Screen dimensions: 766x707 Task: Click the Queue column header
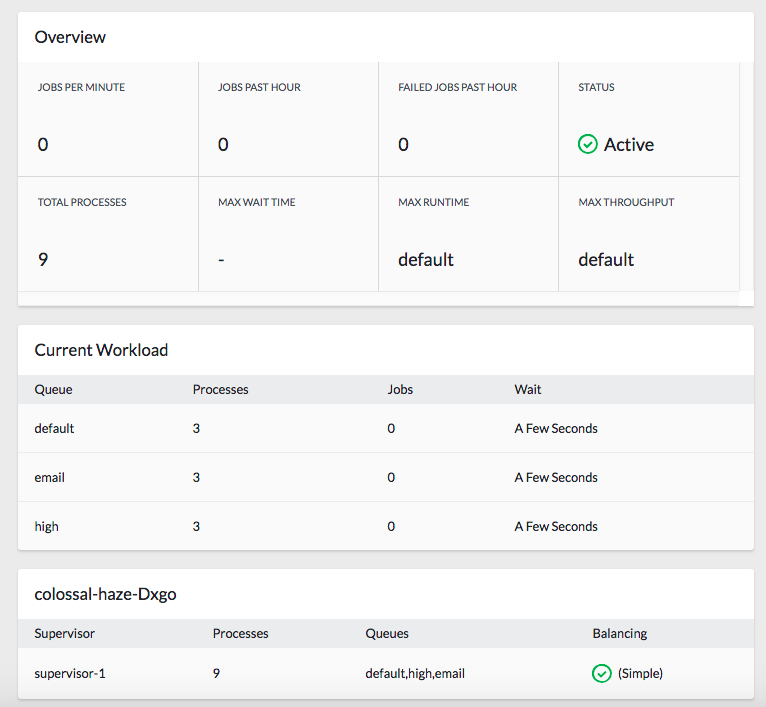53,389
